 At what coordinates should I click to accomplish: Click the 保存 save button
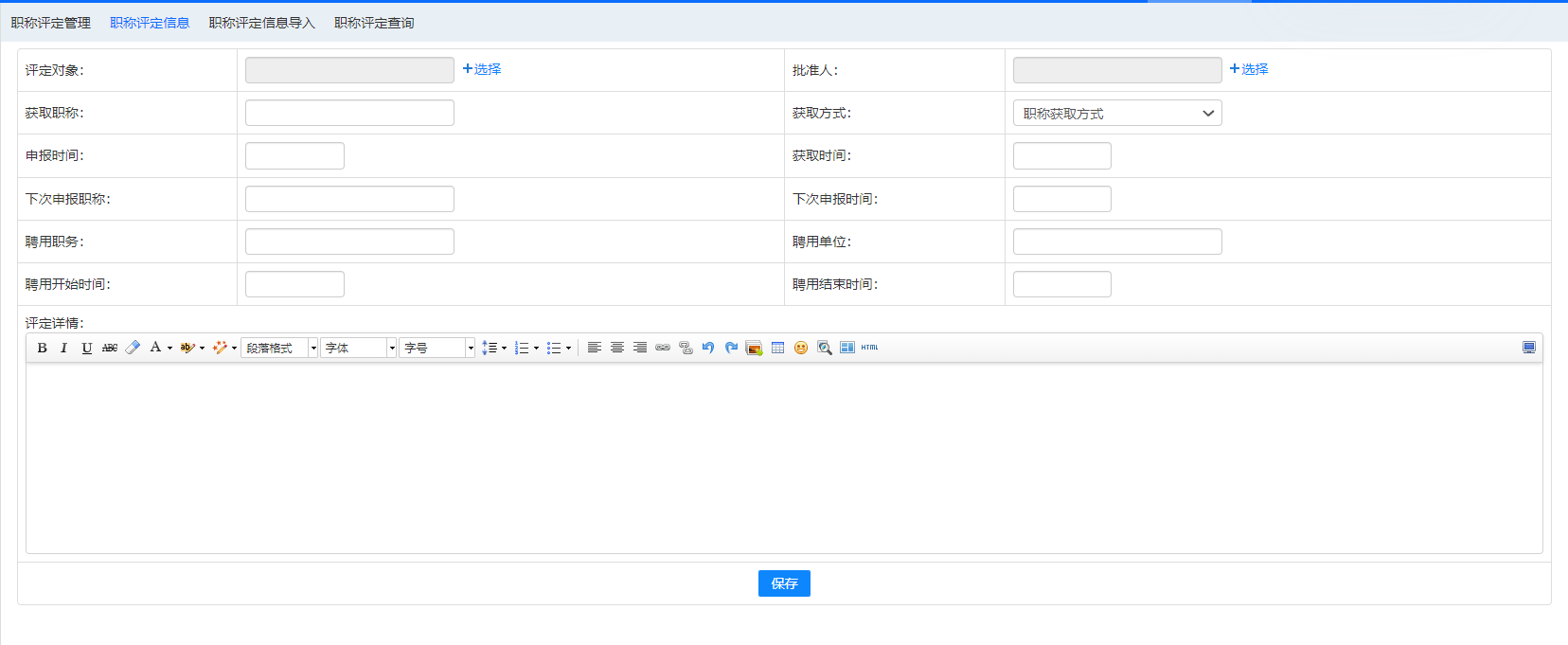coord(784,583)
